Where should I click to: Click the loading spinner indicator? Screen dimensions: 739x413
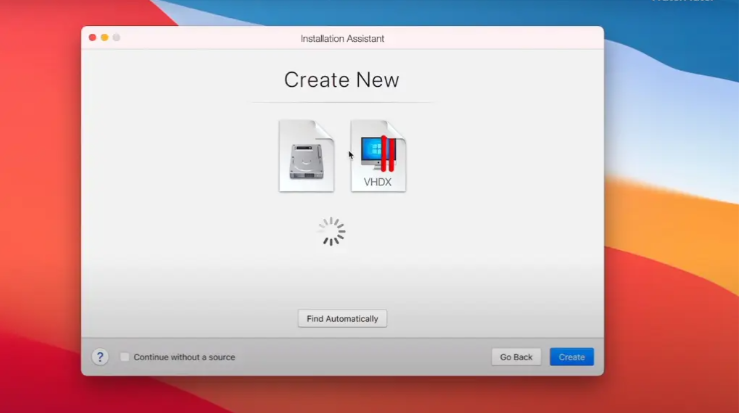[x=331, y=232]
